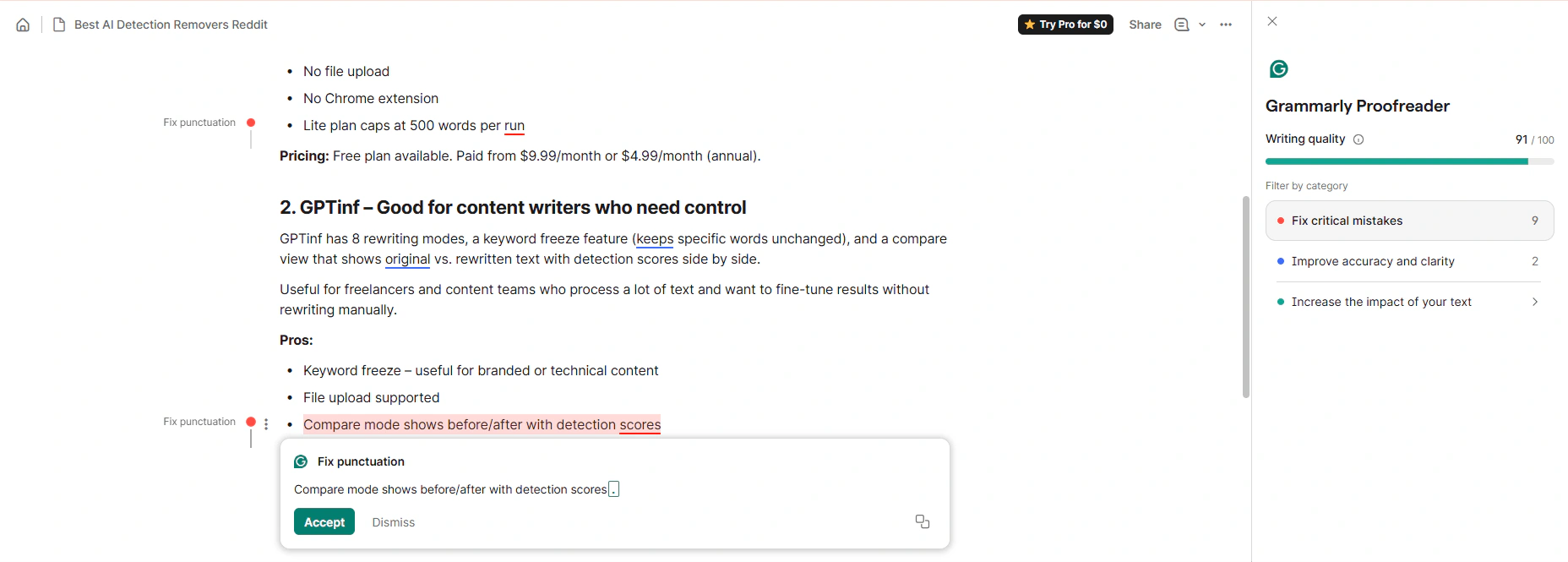Click the 'Useful for freelancers' paragraph
The image size is (1568, 562).
click(x=604, y=300)
